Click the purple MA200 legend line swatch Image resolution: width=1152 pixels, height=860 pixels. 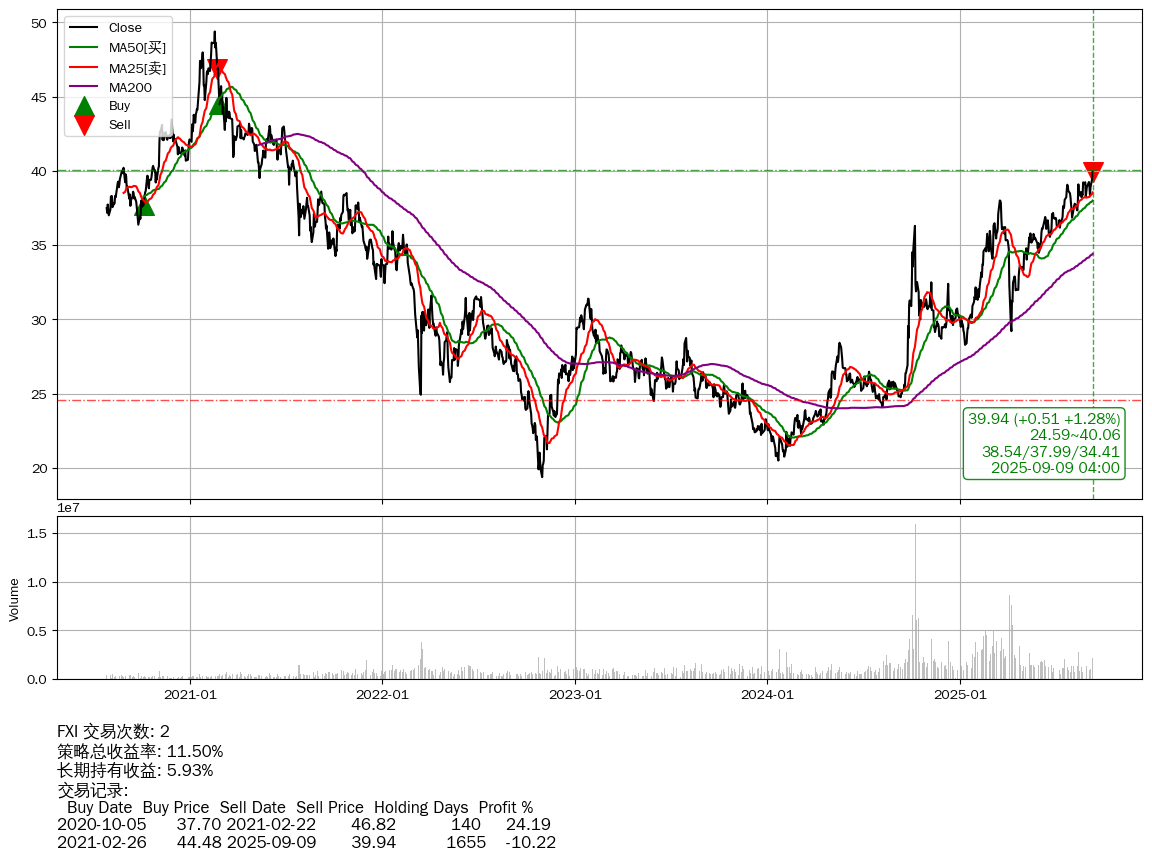coord(85,88)
